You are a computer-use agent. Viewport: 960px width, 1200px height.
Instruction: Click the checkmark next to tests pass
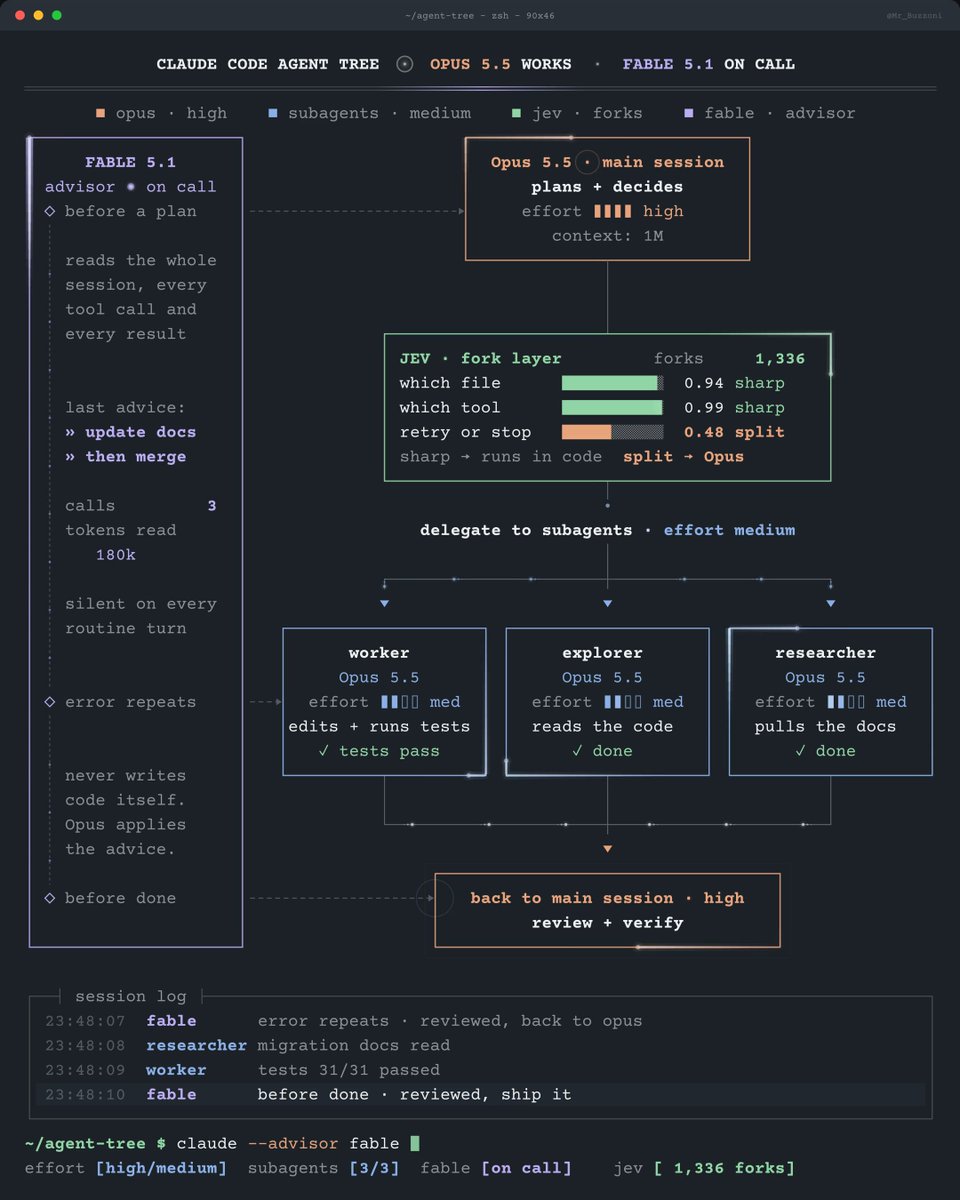click(324, 751)
